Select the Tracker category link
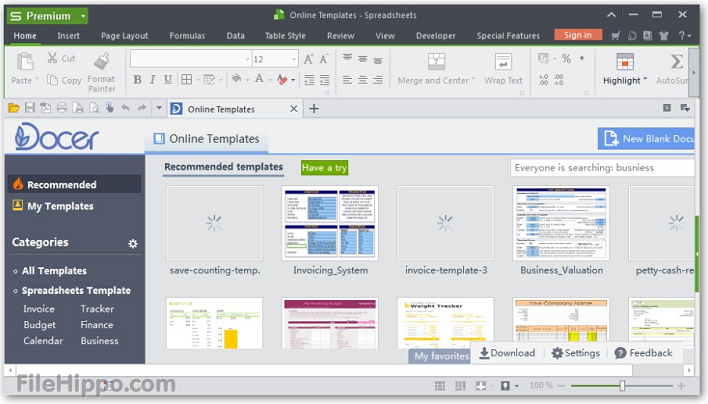Image resolution: width=708 pixels, height=404 pixels. pos(97,309)
